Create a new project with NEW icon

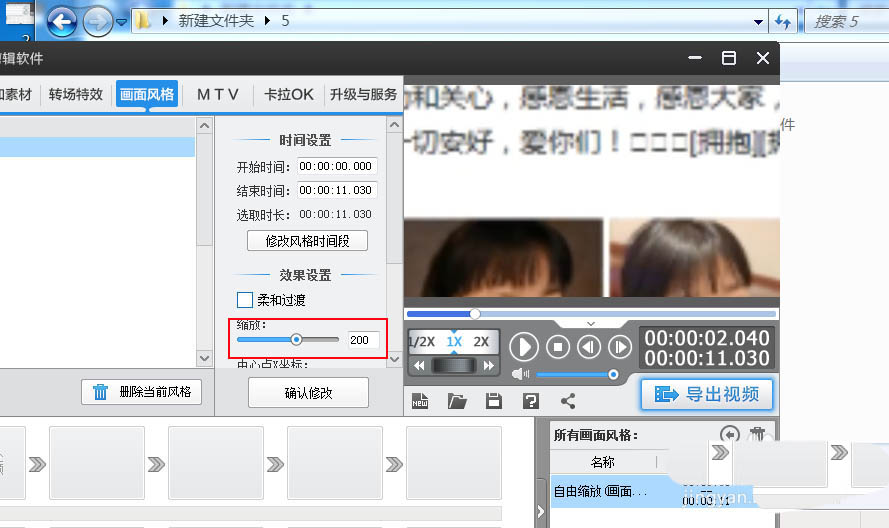(x=420, y=401)
